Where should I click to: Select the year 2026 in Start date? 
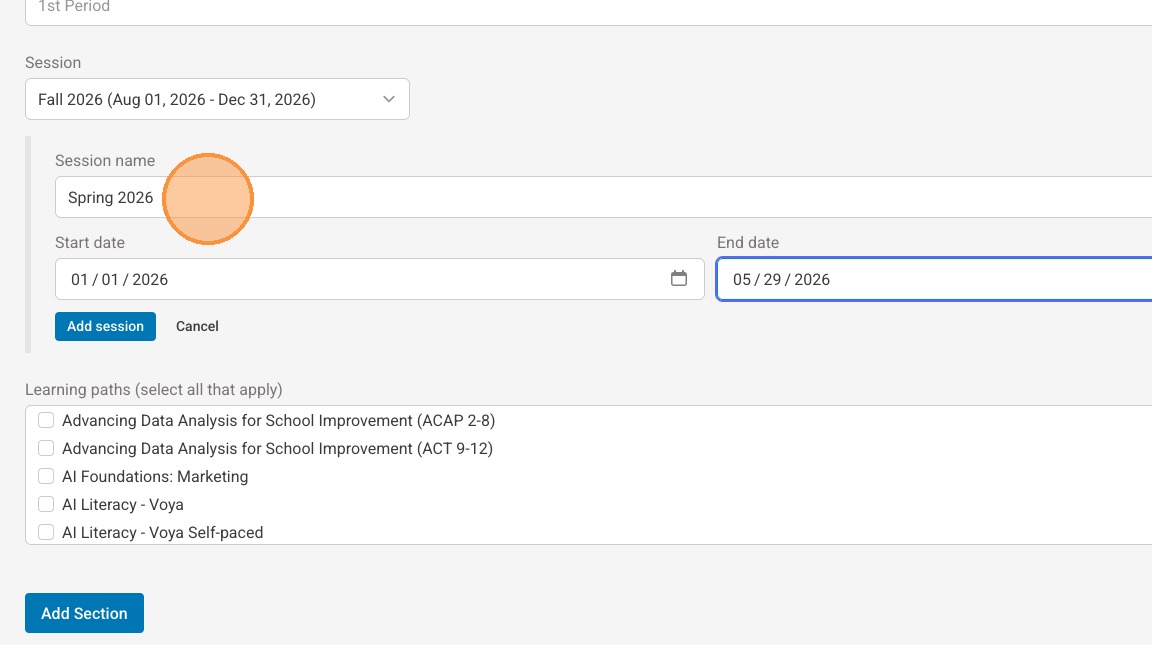point(150,280)
